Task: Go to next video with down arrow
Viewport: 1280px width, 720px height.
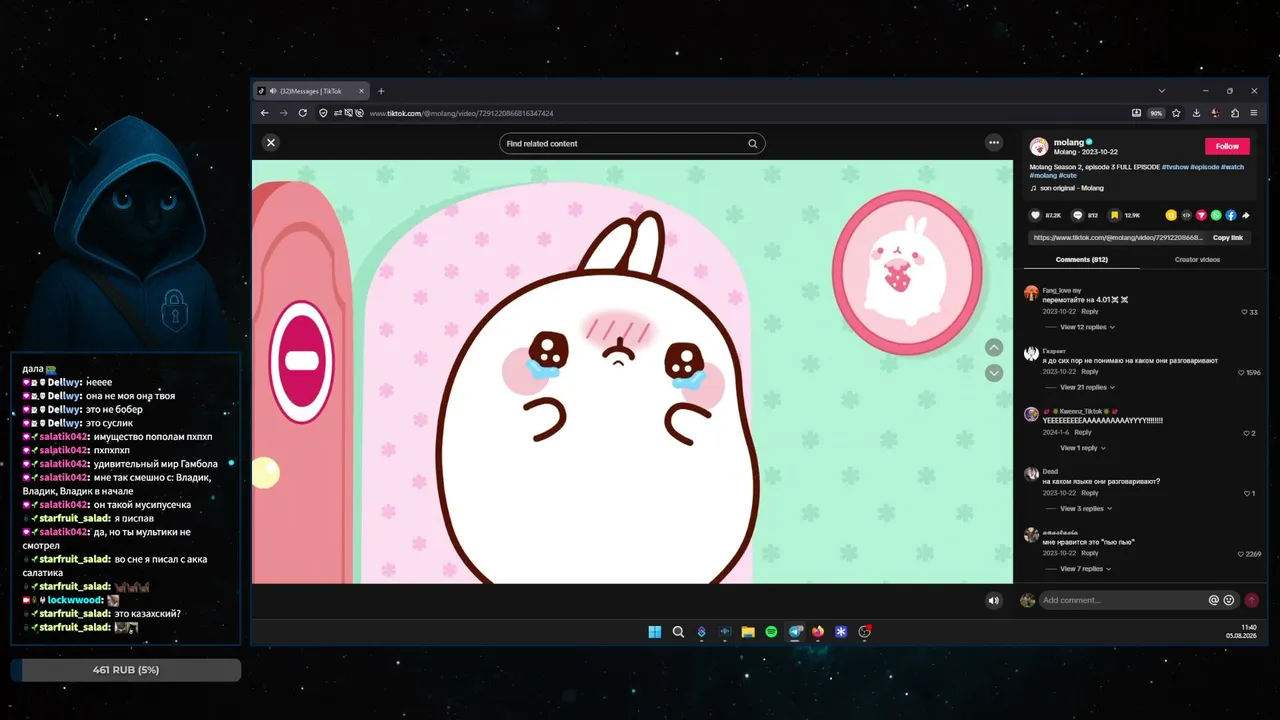Action: [x=994, y=373]
